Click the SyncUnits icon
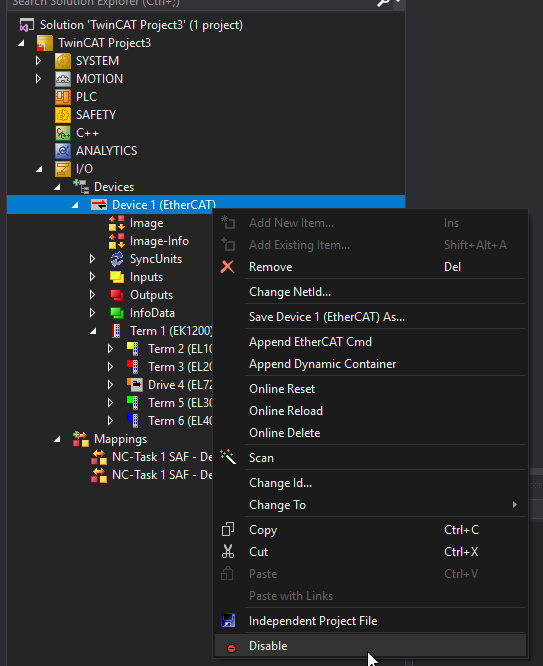543x666 pixels. 117,259
